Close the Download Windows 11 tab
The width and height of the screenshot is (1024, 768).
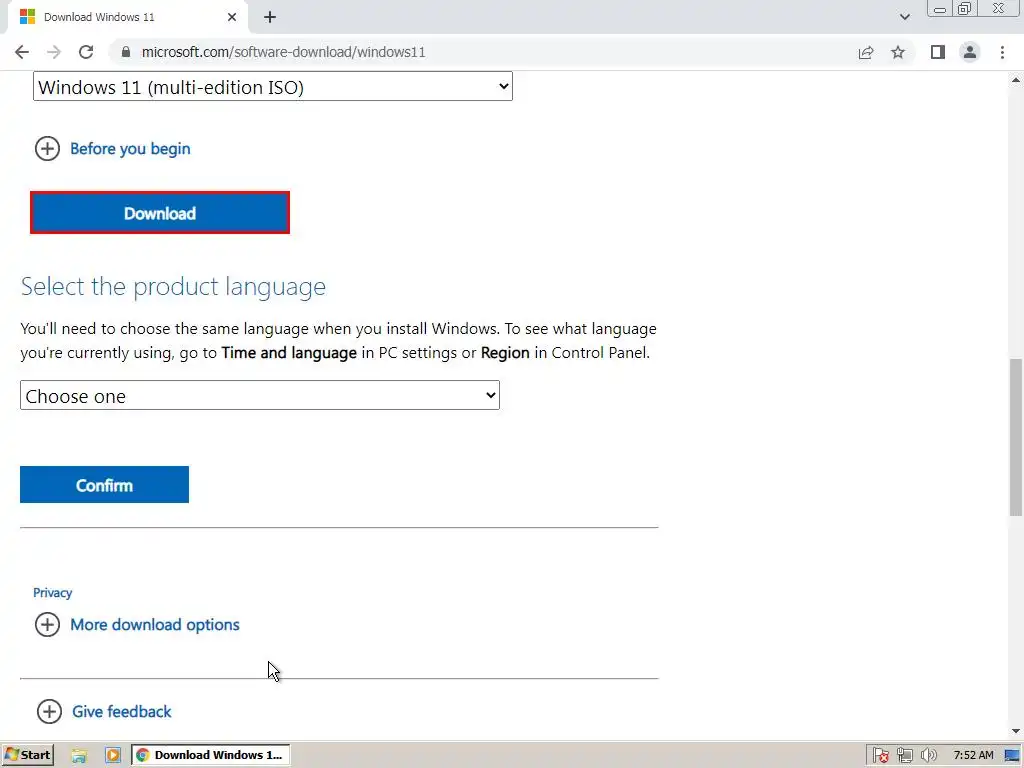point(232,17)
